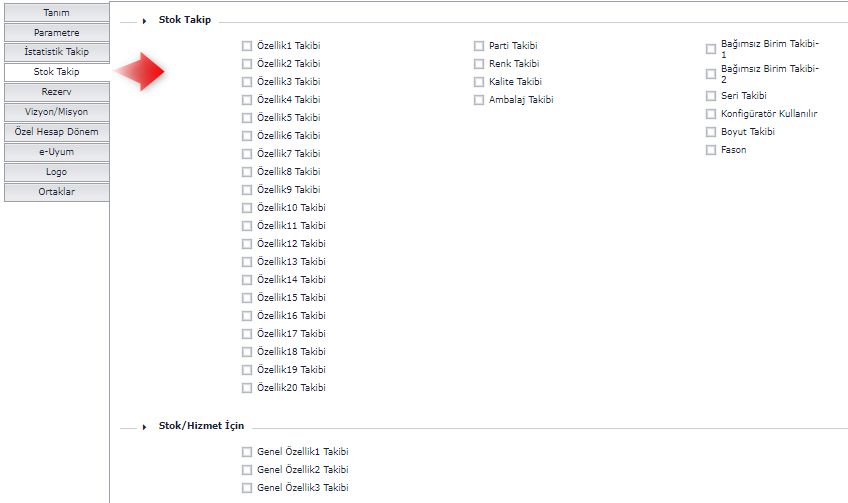
Task: Go to the Vizyon/Misyon tab
Action: (x=55, y=112)
